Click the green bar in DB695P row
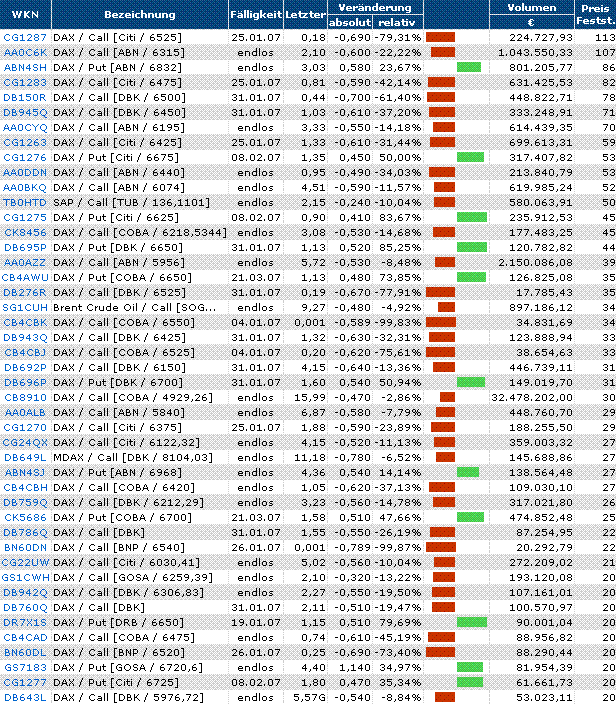The image size is (616, 704). (472, 247)
